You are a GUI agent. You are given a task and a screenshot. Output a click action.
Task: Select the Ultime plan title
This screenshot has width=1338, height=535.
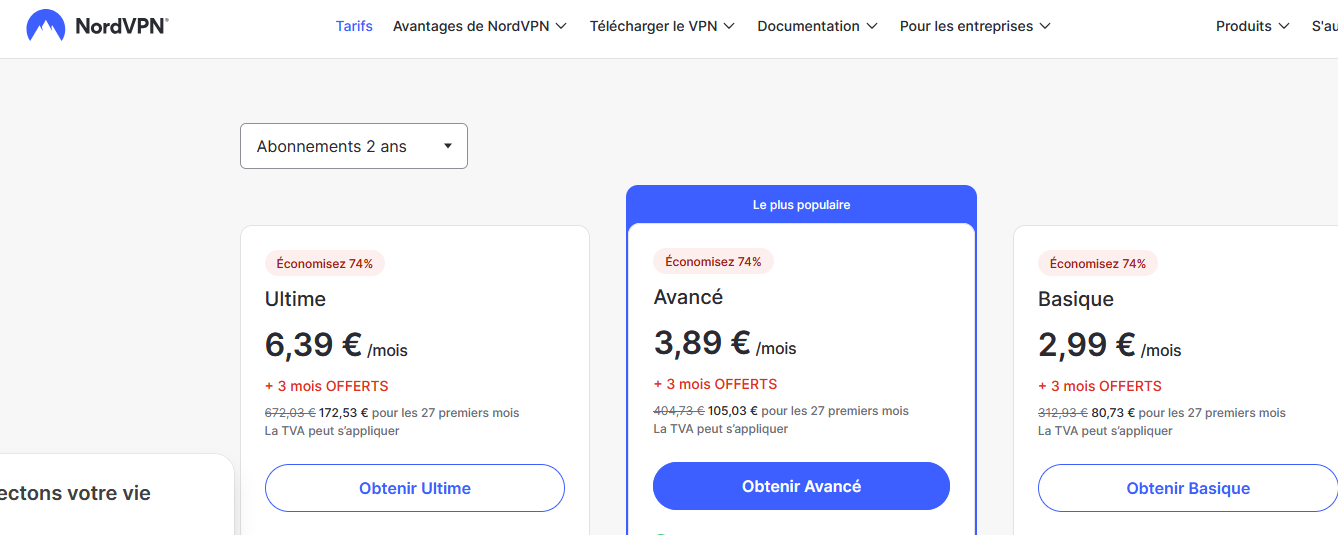(295, 299)
